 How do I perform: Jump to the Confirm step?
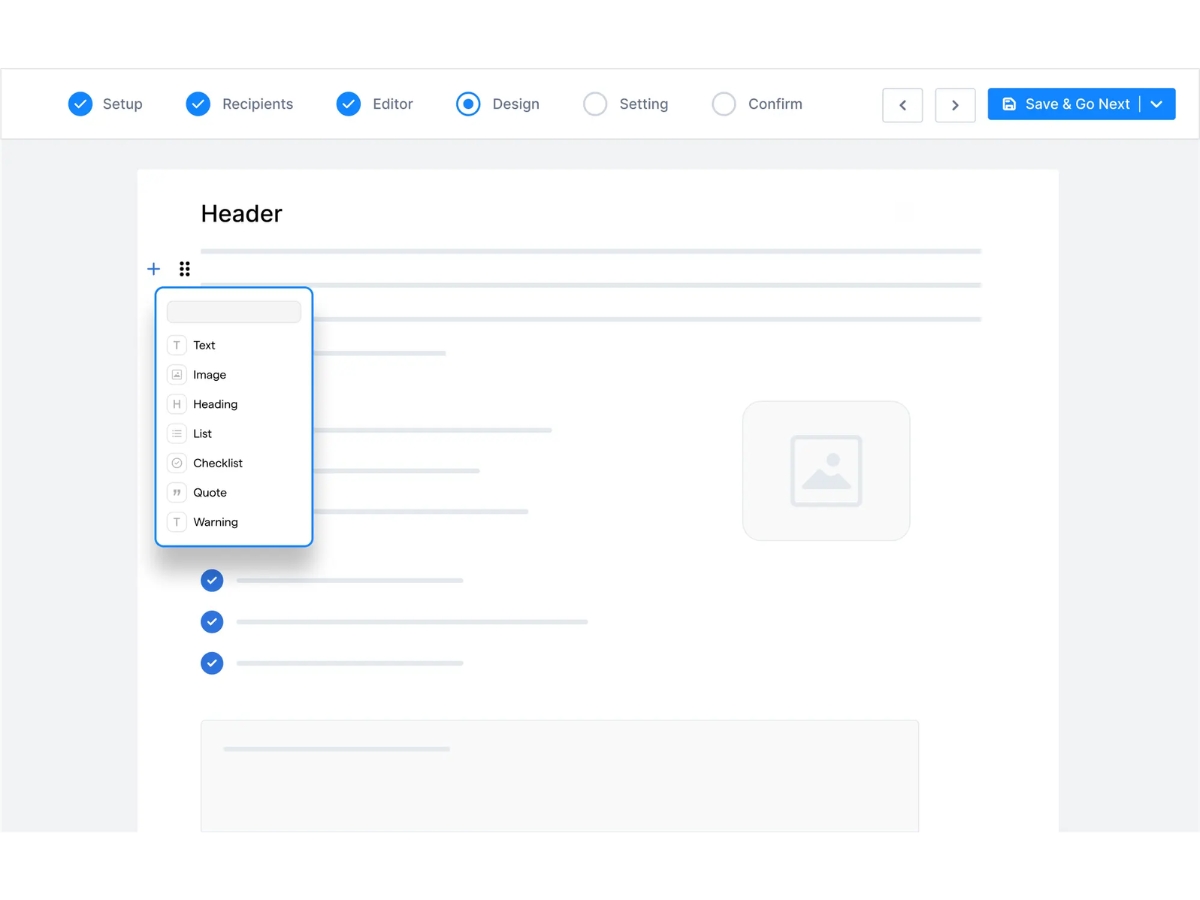pos(757,104)
